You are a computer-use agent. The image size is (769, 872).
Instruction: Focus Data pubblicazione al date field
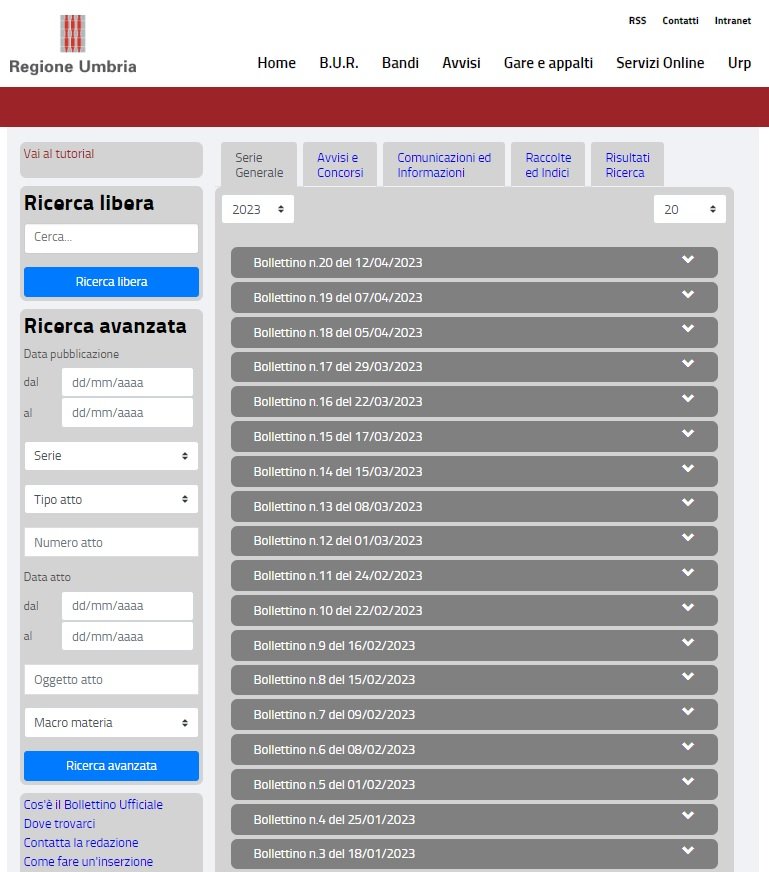[127, 413]
